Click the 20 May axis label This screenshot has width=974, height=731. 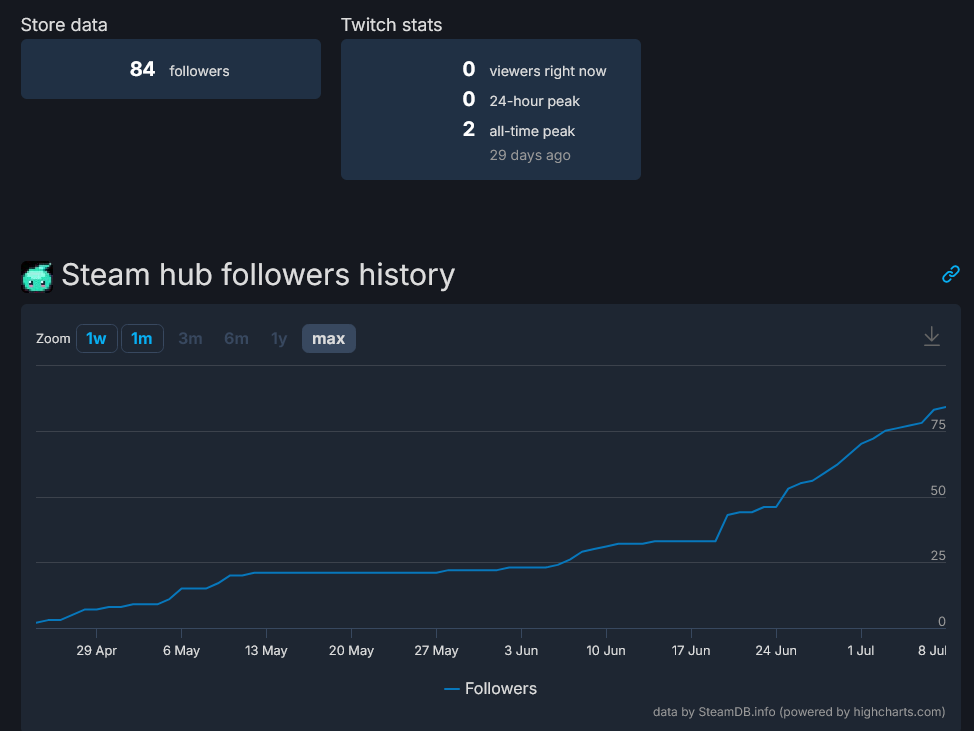(351, 650)
